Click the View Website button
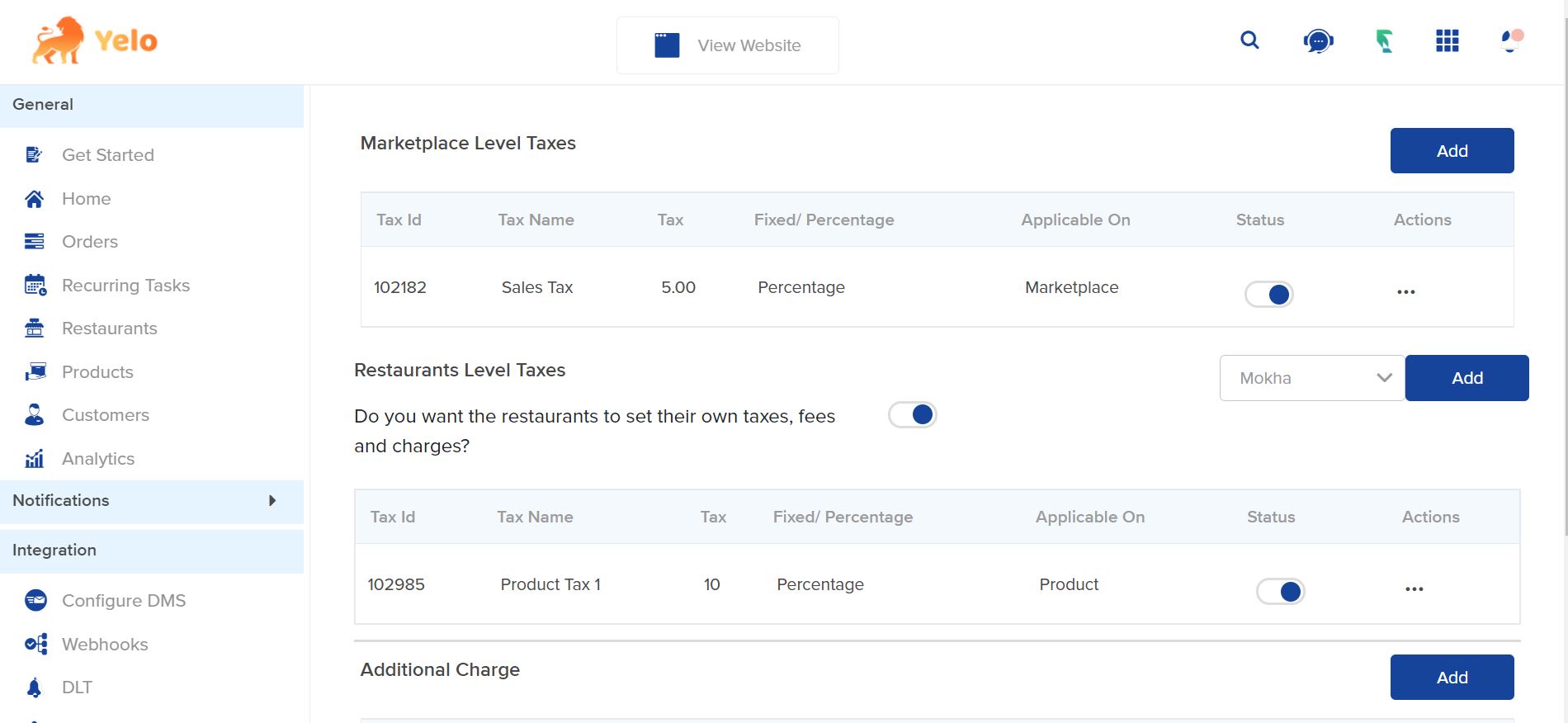Screen dimensions: 1568x723 click(727, 45)
